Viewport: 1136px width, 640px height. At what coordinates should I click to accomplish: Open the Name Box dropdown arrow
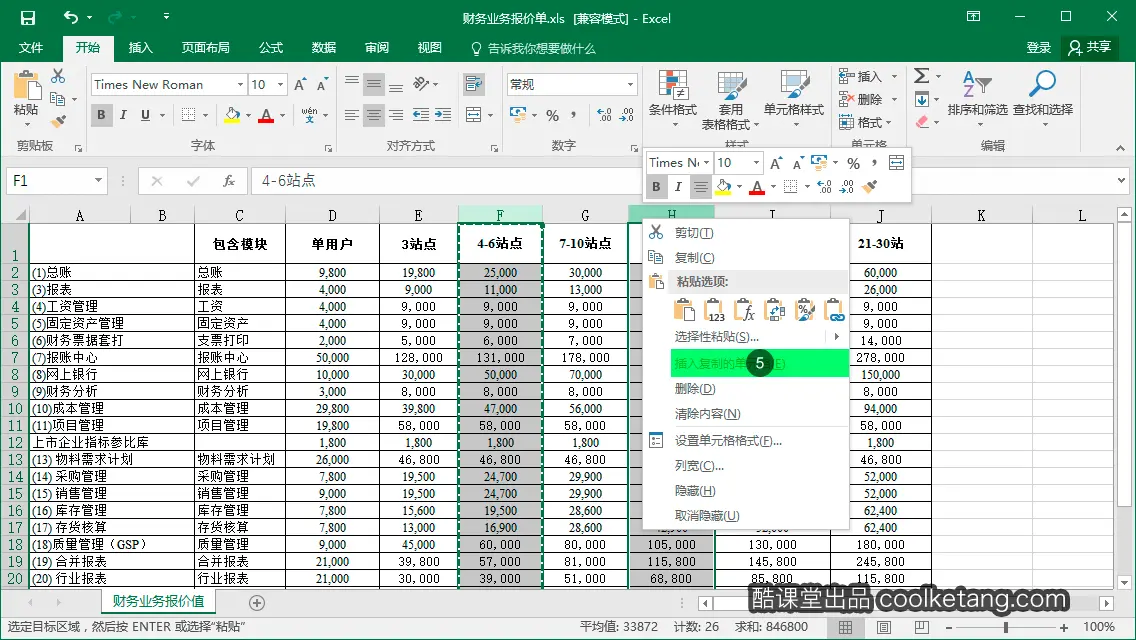(98, 180)
